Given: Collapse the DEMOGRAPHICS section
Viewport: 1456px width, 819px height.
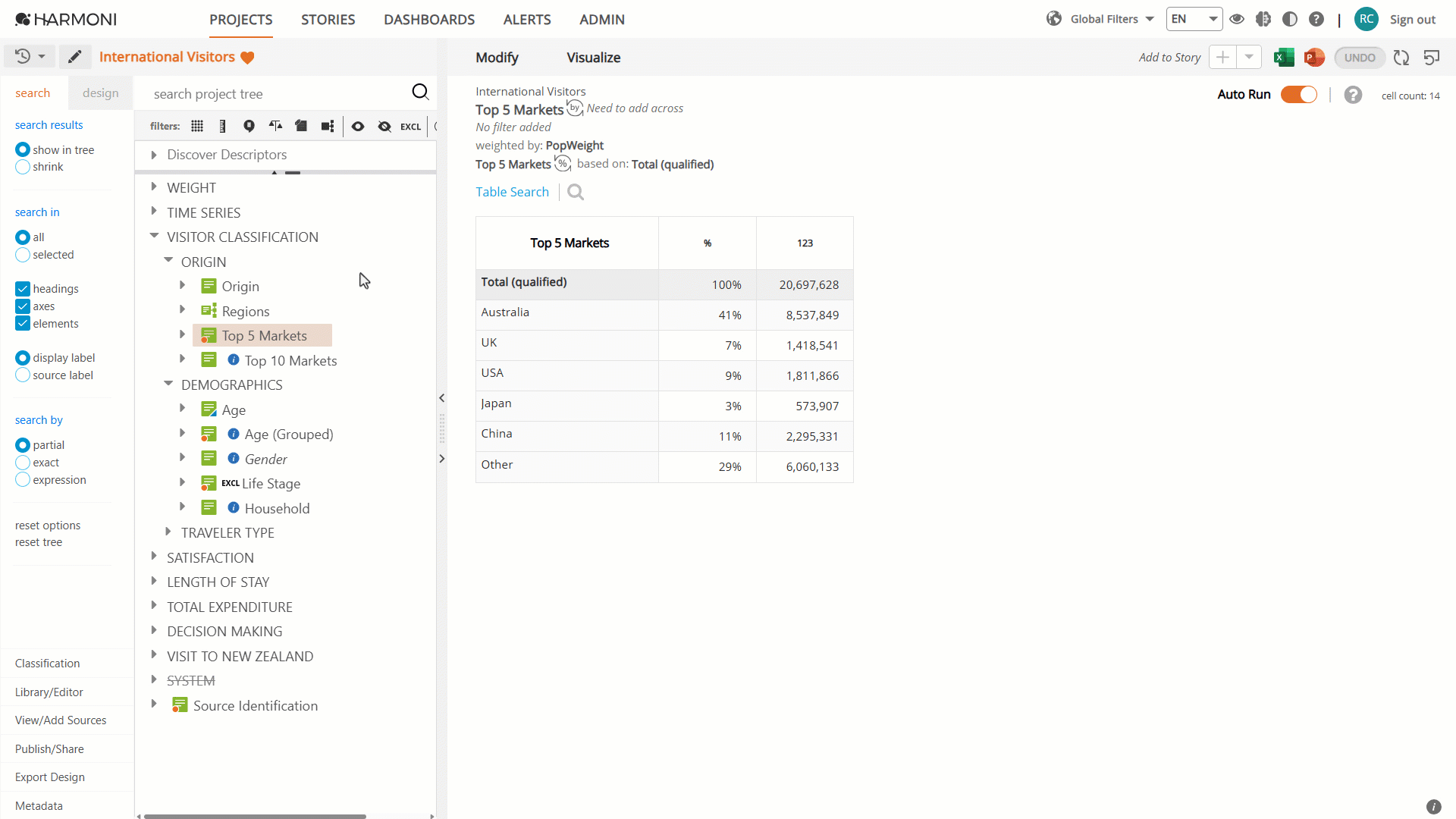Looking at the screenshot, I should click(168, 384).
